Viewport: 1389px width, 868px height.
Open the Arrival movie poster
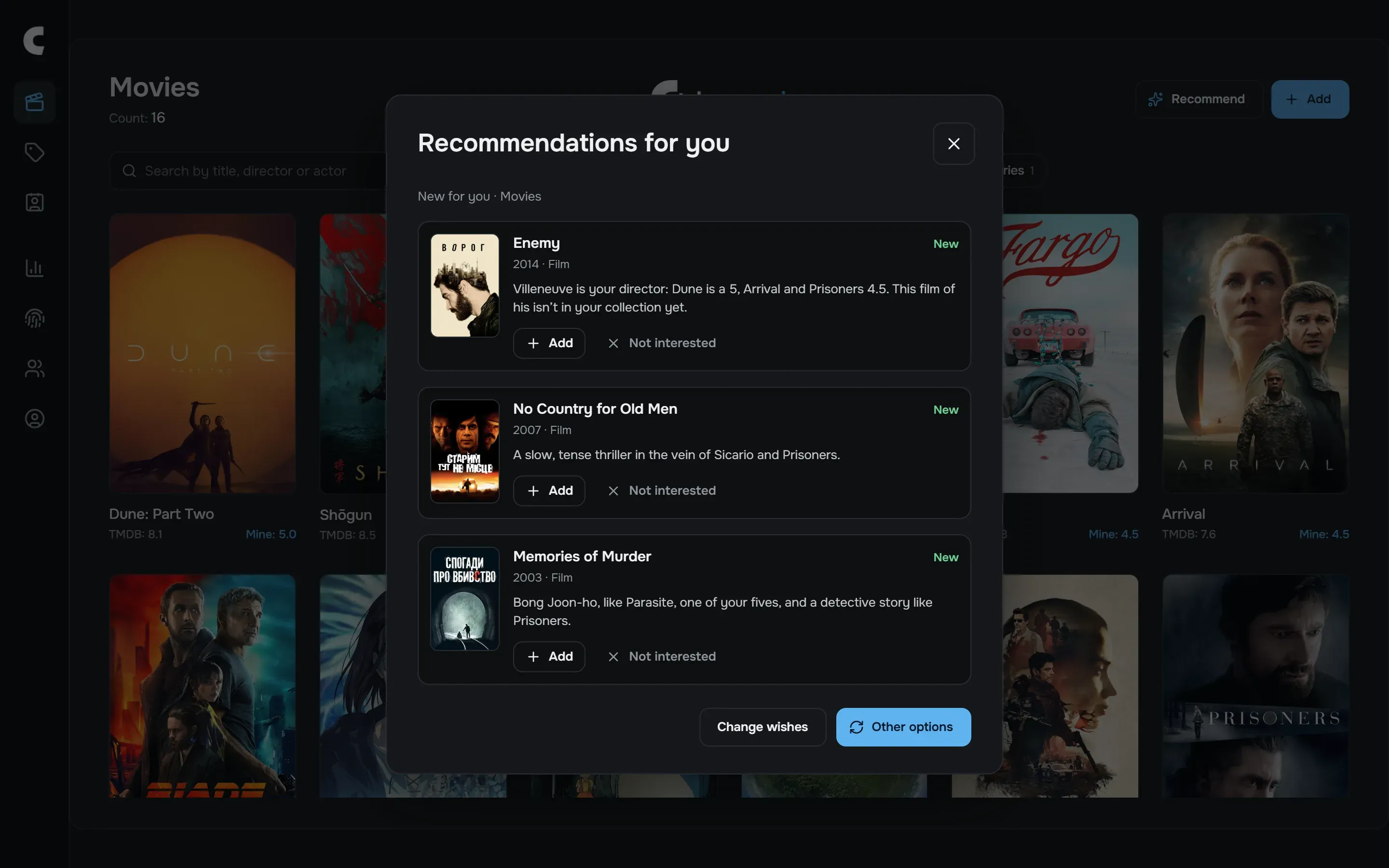(1255, 353)
